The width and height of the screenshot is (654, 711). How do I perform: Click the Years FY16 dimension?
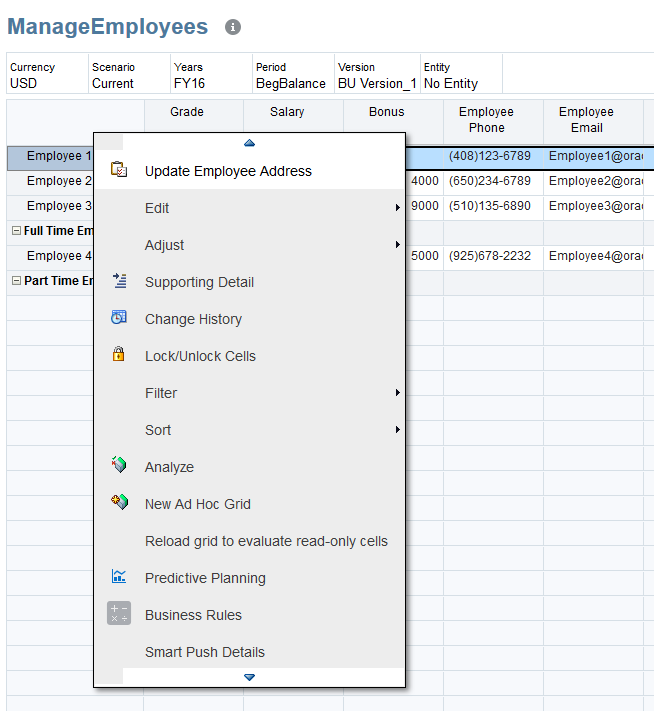[x=211, y=74]
